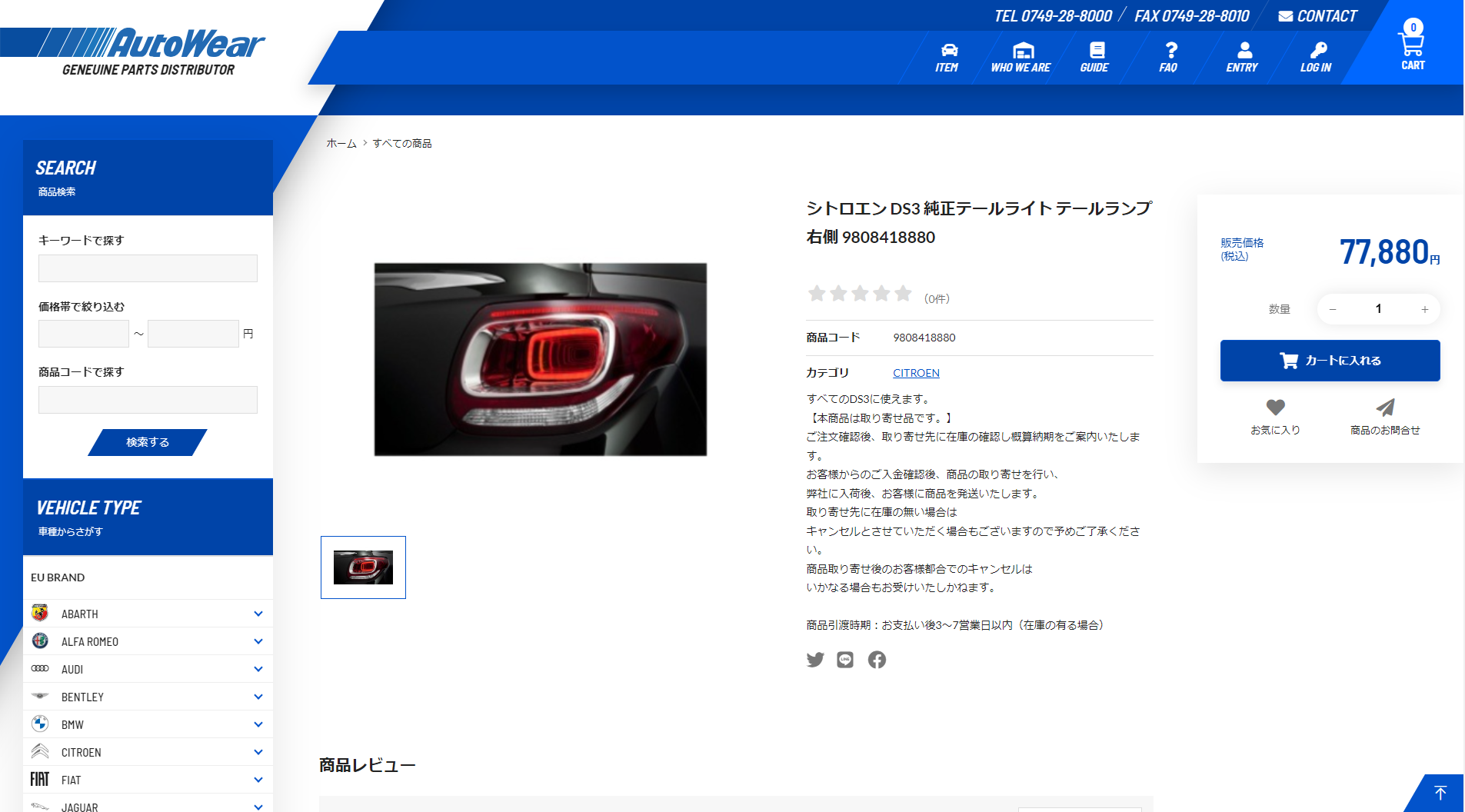This screenshot has width=1465, height=812.
Task: Decrease quantity with minus button
Action: click(1333, 309)
